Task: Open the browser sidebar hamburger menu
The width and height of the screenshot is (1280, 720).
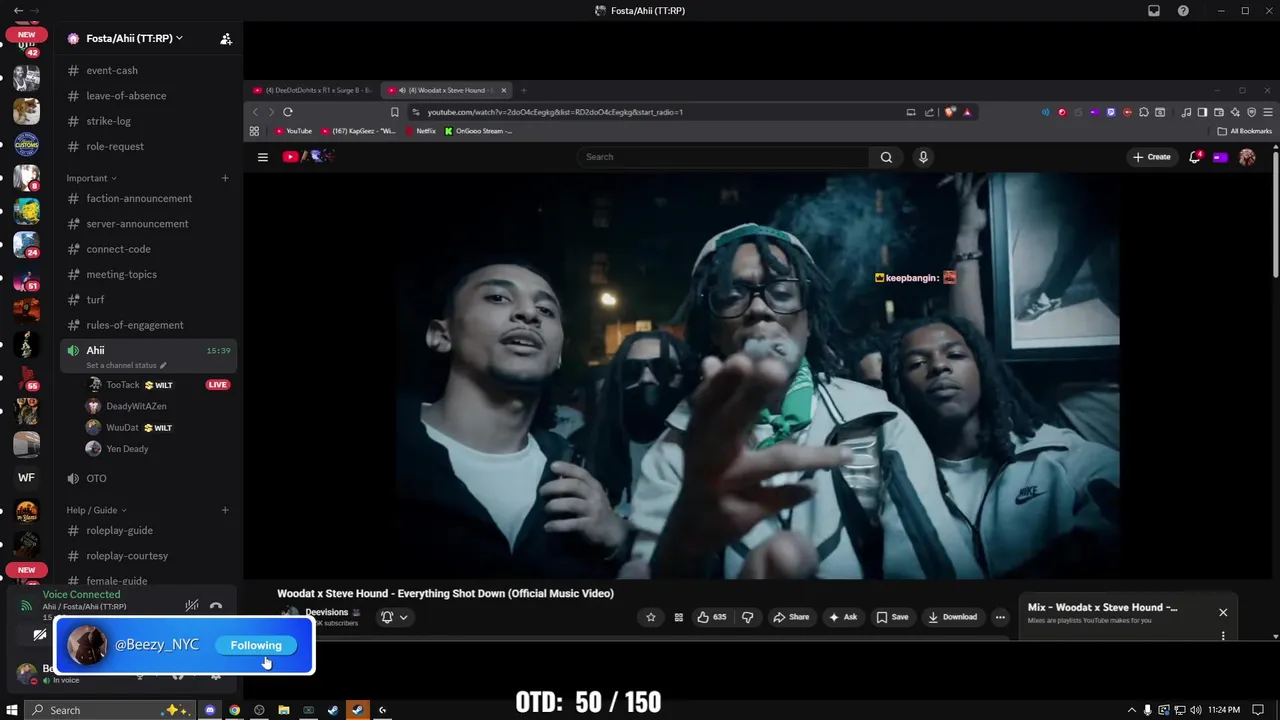Action: click(x=1268, y=112)
